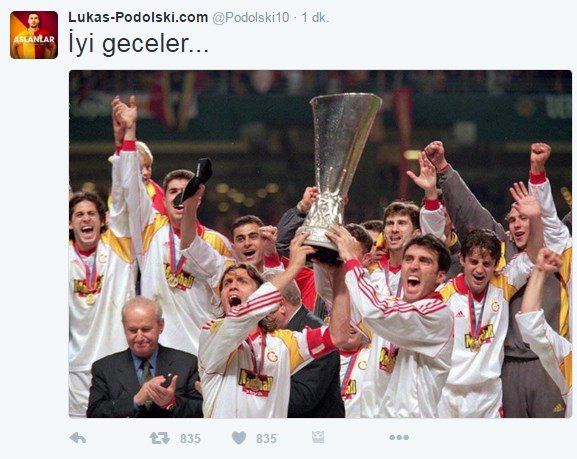Click the tweet text İyi geceler...
577x459 pixels.
pyautogui.click(x=139, y=43)
